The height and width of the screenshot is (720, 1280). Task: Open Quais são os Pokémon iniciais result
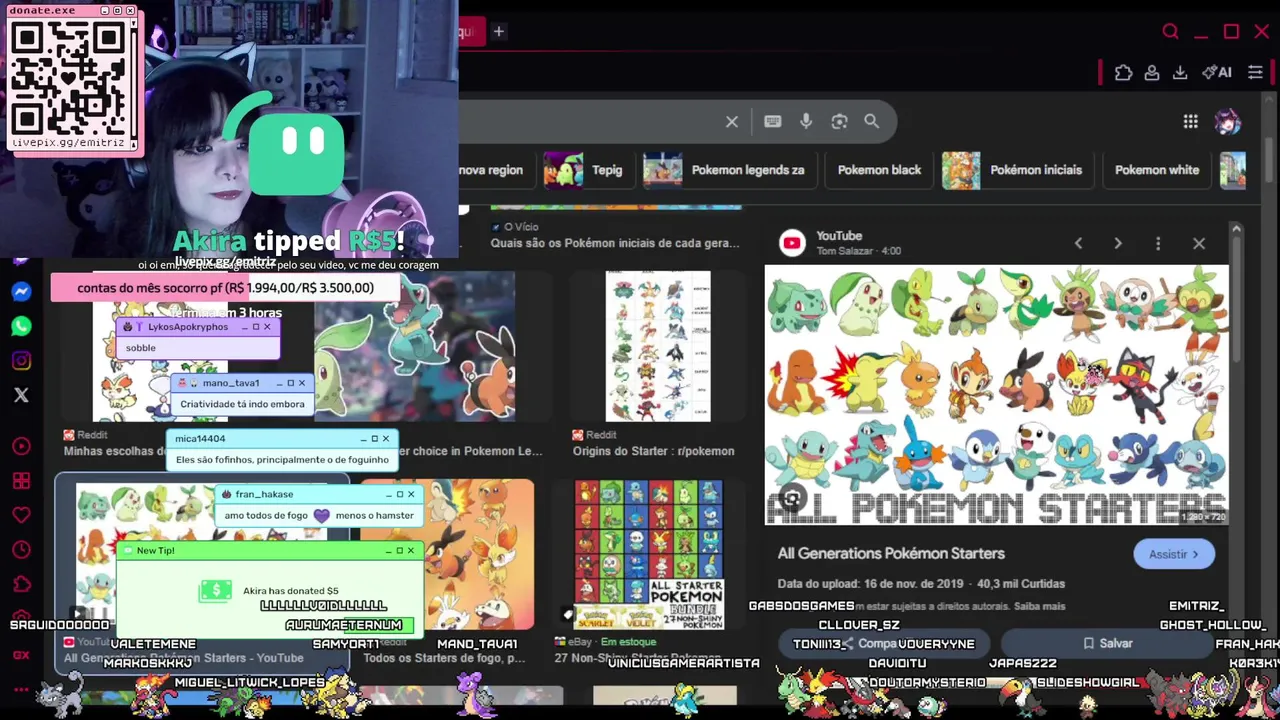(x=615, y=243)
